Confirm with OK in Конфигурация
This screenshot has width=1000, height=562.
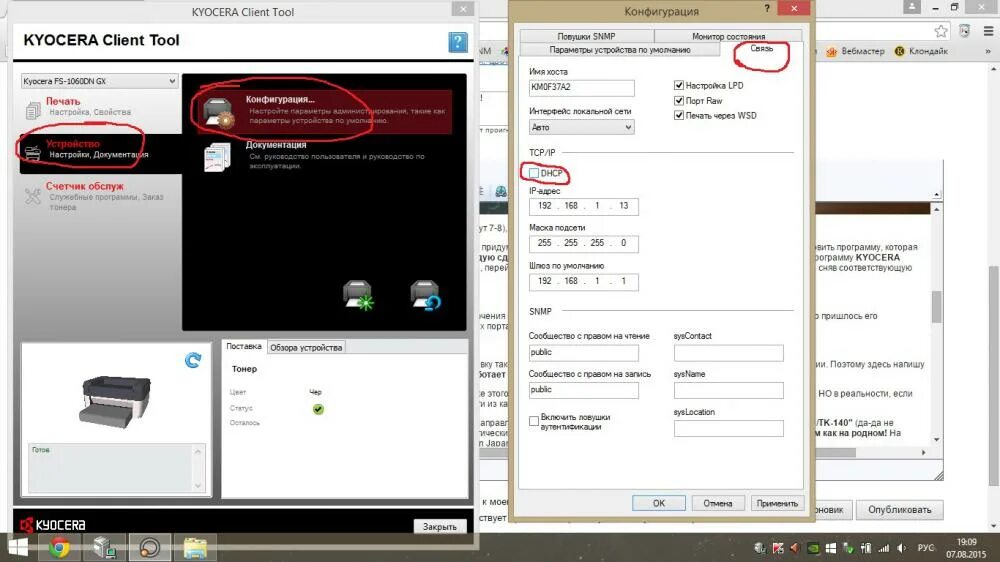[659, 503]
